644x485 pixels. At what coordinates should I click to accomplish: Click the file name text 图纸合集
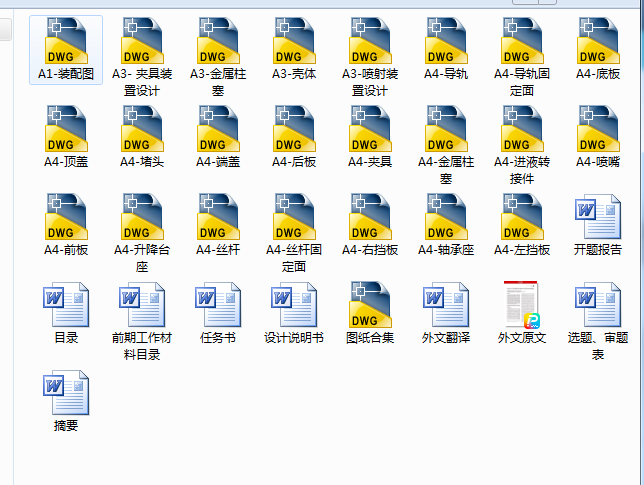(370, 338)
